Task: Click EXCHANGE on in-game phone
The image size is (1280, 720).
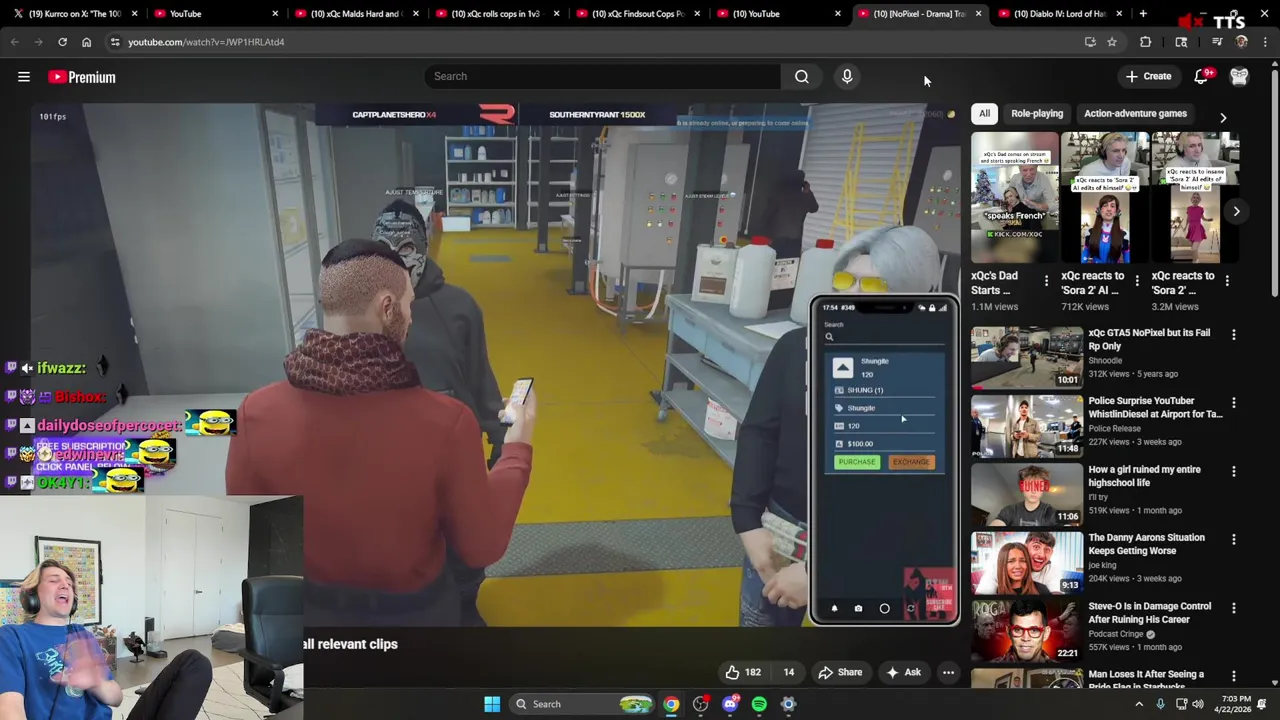Action: 911,462
